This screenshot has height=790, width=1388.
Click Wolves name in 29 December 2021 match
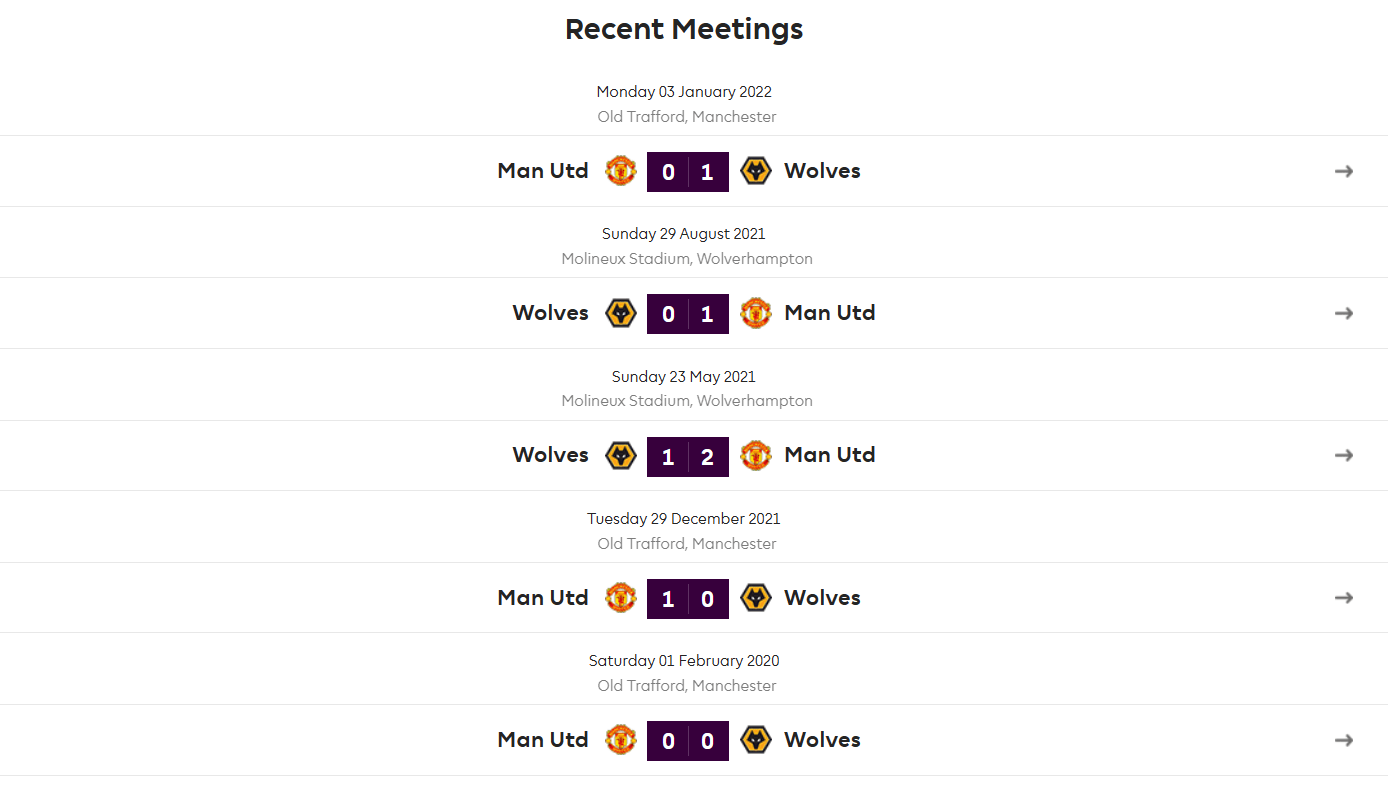[822, 598]
